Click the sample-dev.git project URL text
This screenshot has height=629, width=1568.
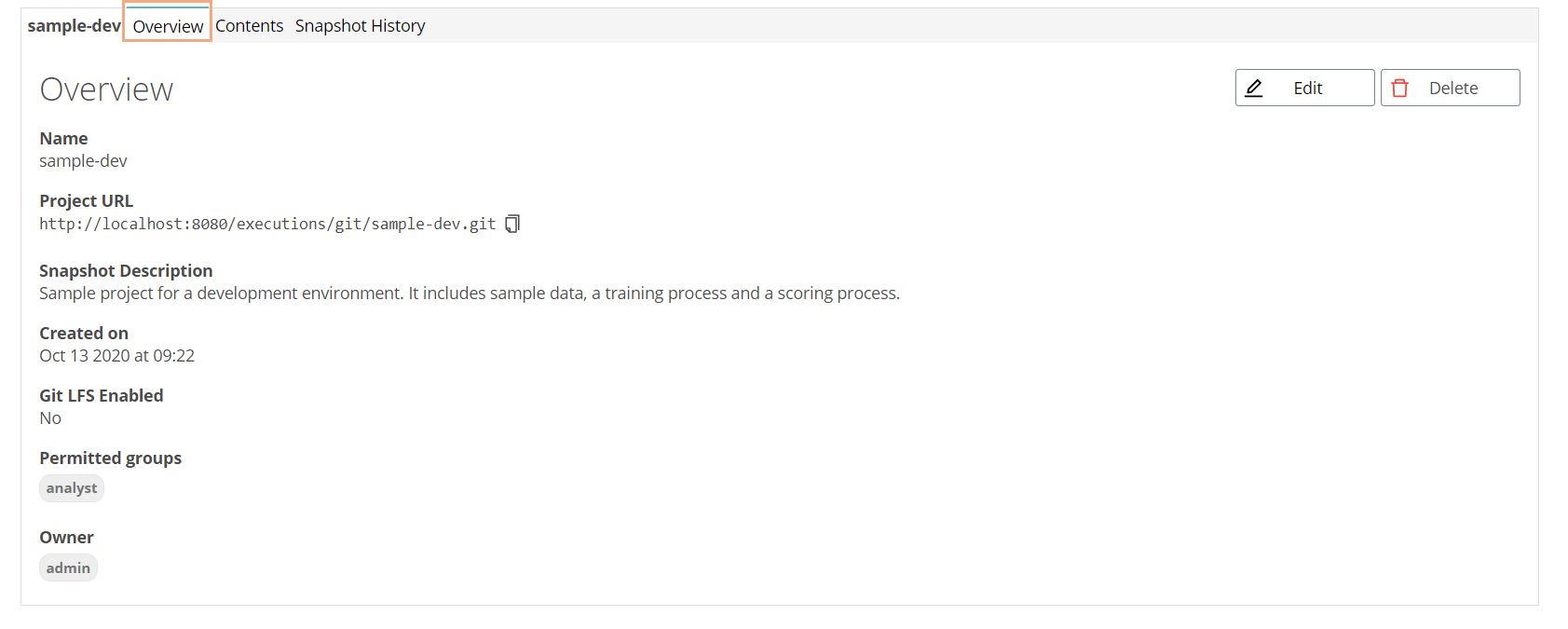pos(267,224)
